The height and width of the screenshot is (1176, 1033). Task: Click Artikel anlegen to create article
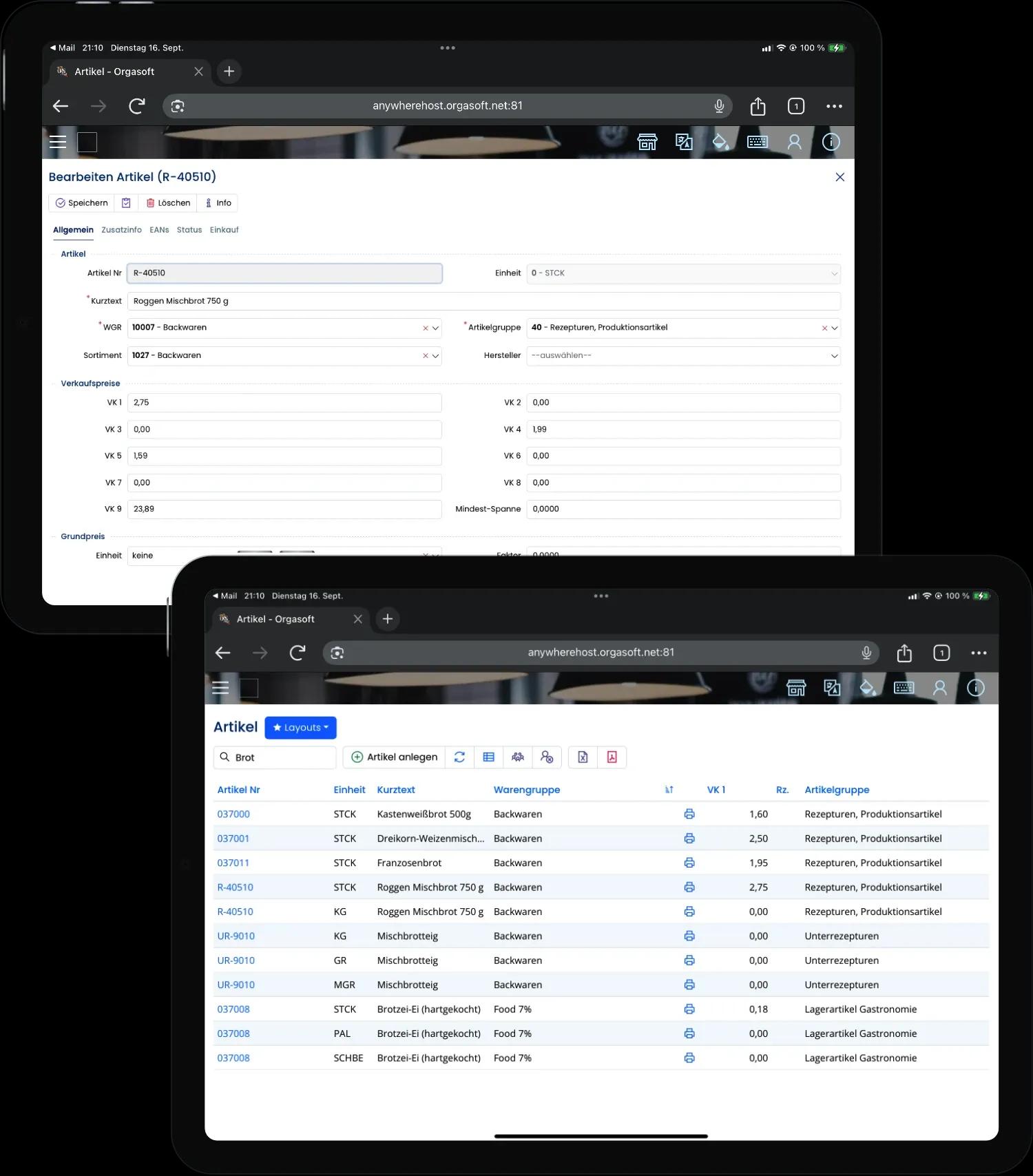tap(395, 757)
